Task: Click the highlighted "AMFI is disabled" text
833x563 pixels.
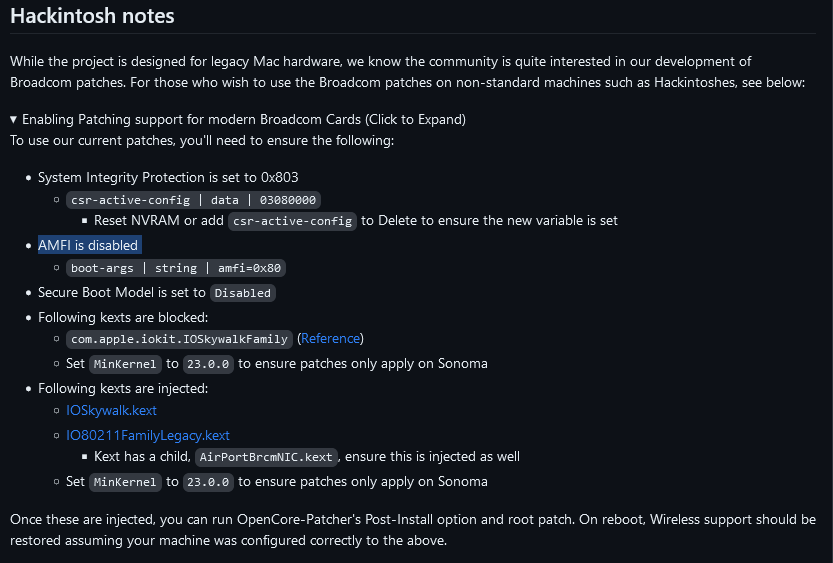Action: click(x=88, y=245)
